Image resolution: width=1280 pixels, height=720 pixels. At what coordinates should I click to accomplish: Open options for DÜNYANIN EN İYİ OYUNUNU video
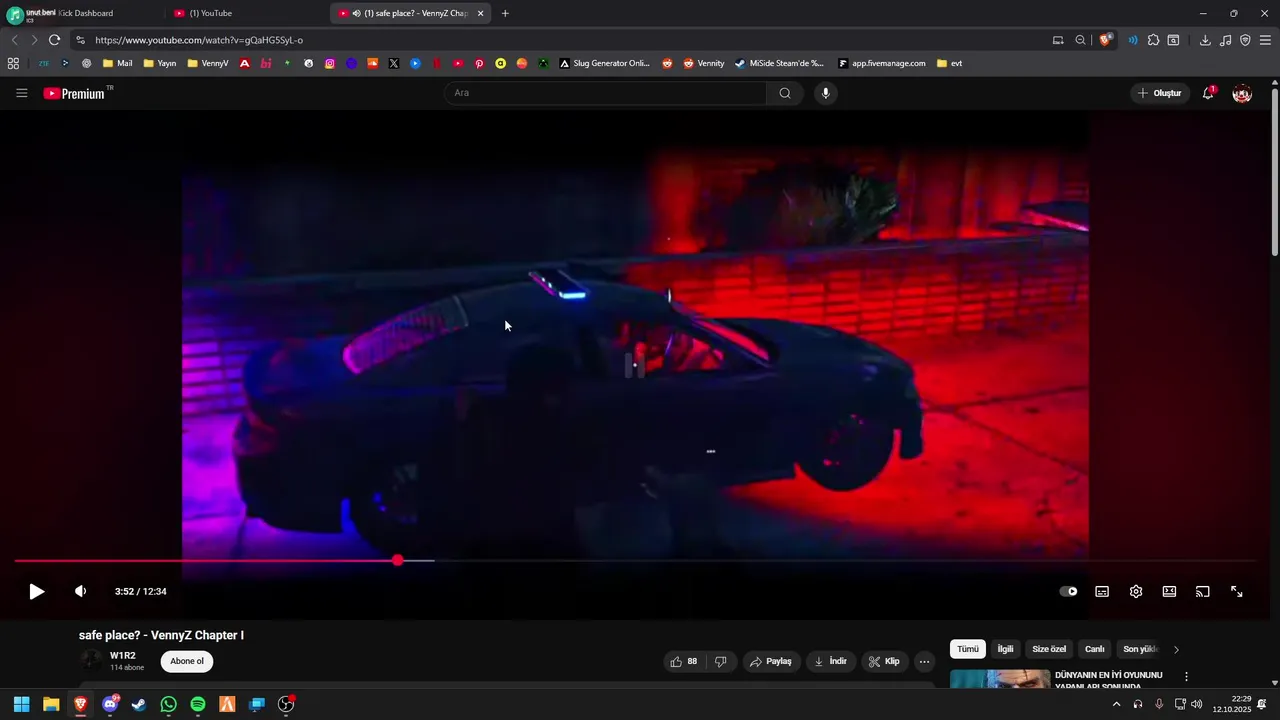pyautogui.click(x=1187, y=677)
